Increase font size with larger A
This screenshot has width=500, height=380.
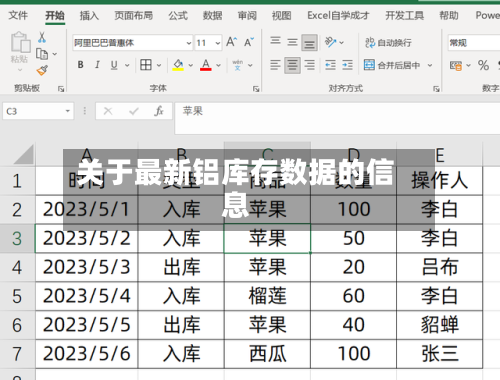231,42
